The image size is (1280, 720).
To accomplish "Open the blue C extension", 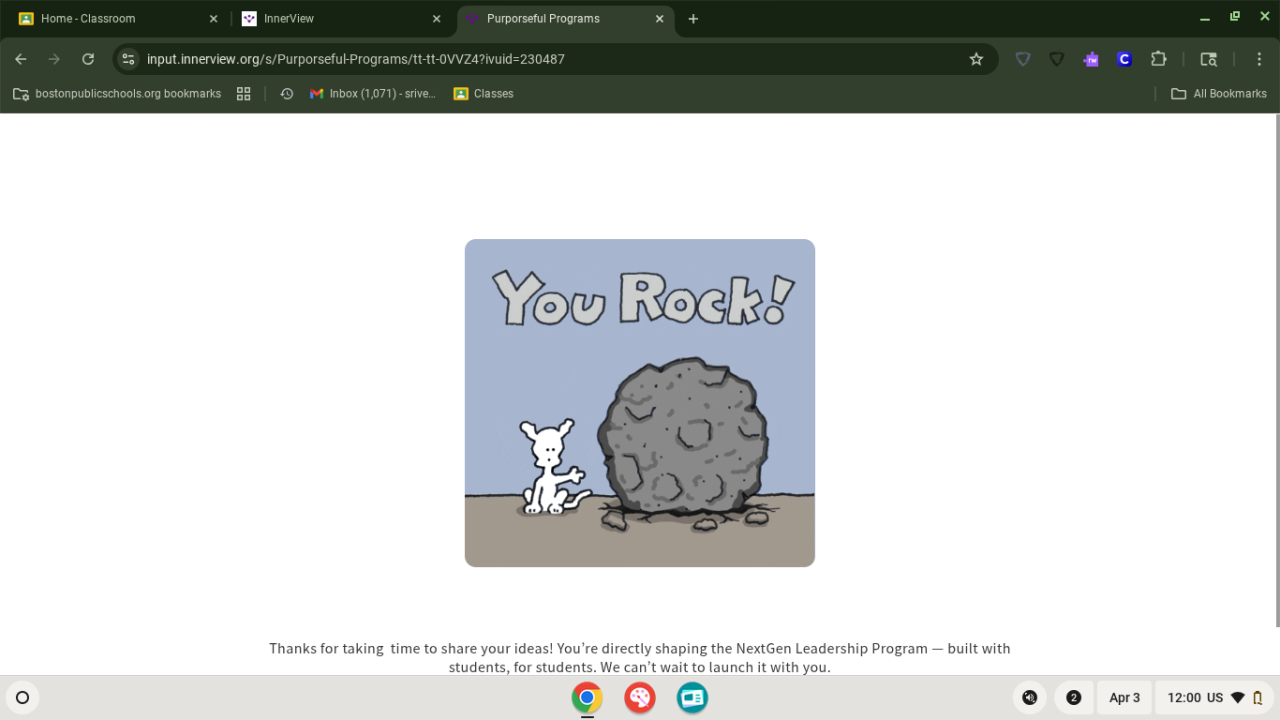I will (1124, 59).
